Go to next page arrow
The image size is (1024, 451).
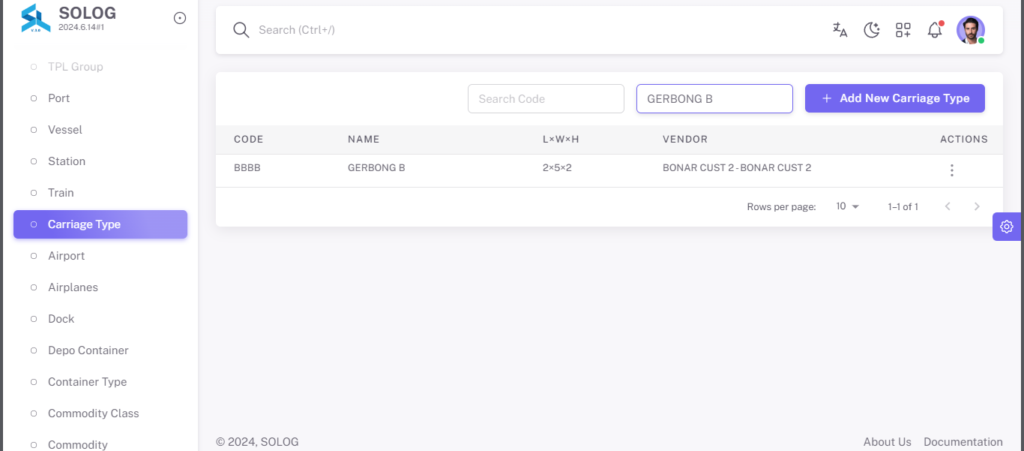[x=977, y=206]
